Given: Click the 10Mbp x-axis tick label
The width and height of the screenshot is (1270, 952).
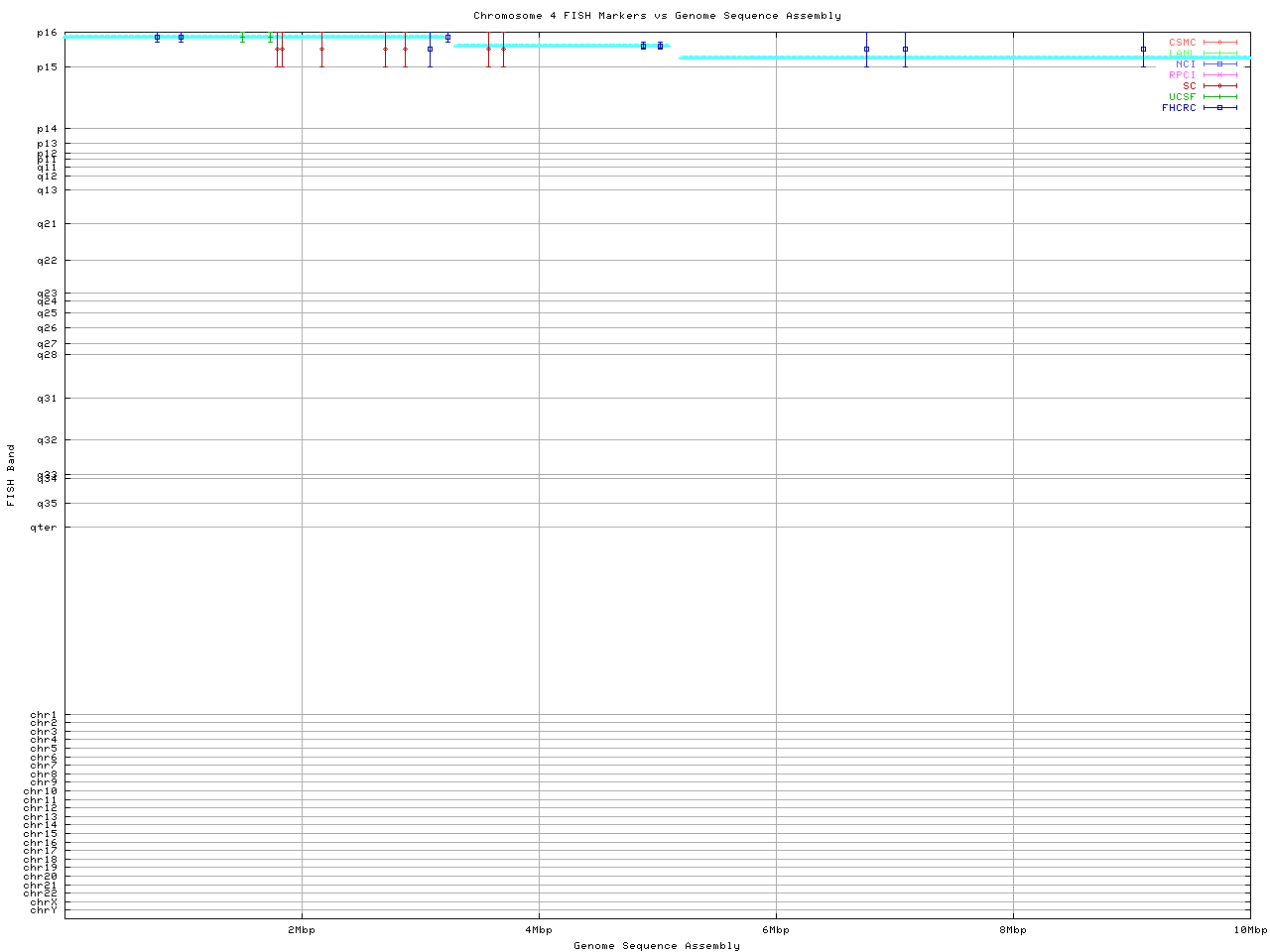Looking at the screenshot, I should click(x=1249, y=930).
